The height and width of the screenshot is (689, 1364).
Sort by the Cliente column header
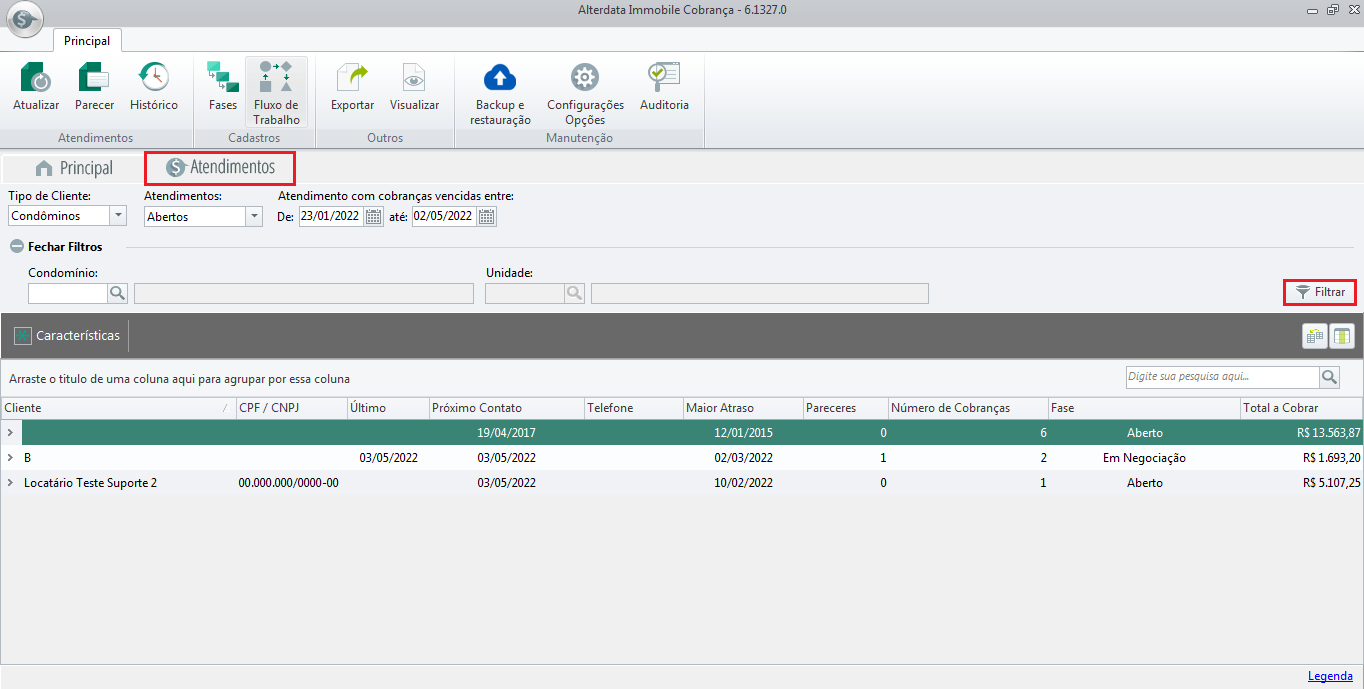[x=117, y=408]
